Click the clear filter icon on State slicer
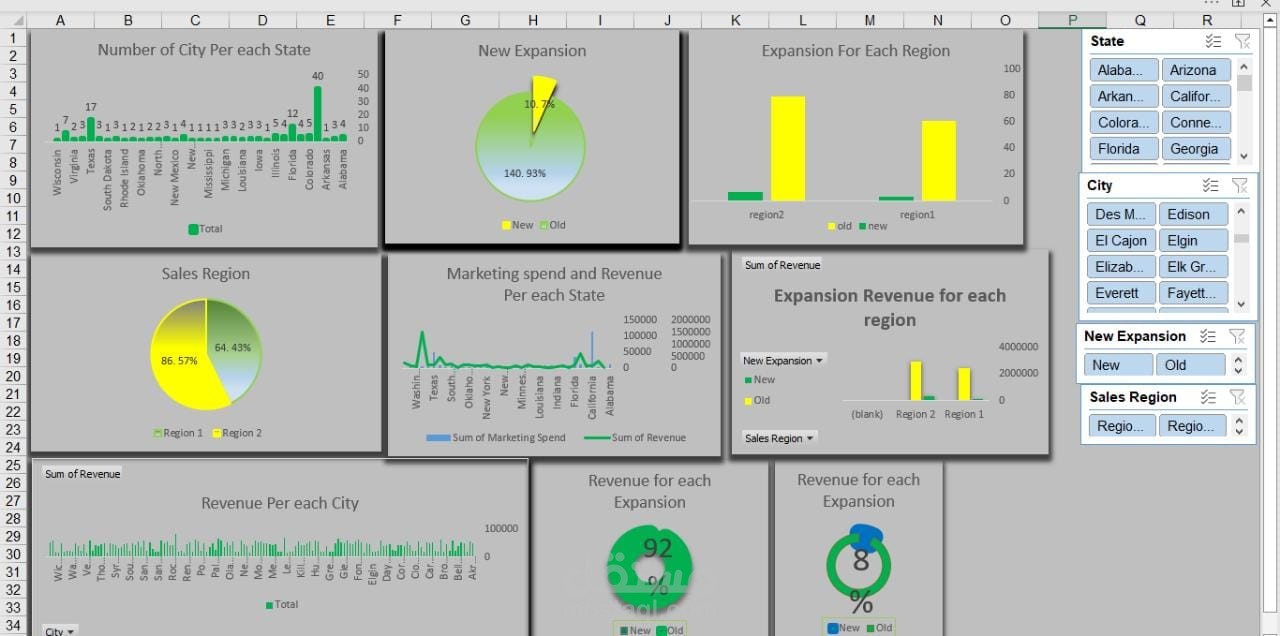The height and width of the screenshot is (636, 1280). [1242, 41]
